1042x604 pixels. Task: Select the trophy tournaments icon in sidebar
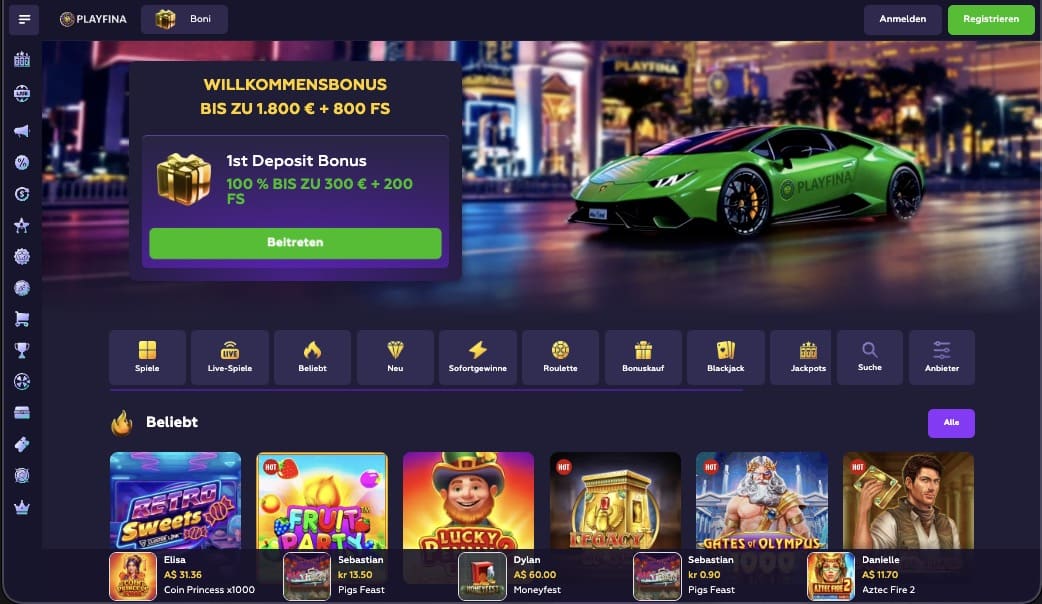pos(22,350)
